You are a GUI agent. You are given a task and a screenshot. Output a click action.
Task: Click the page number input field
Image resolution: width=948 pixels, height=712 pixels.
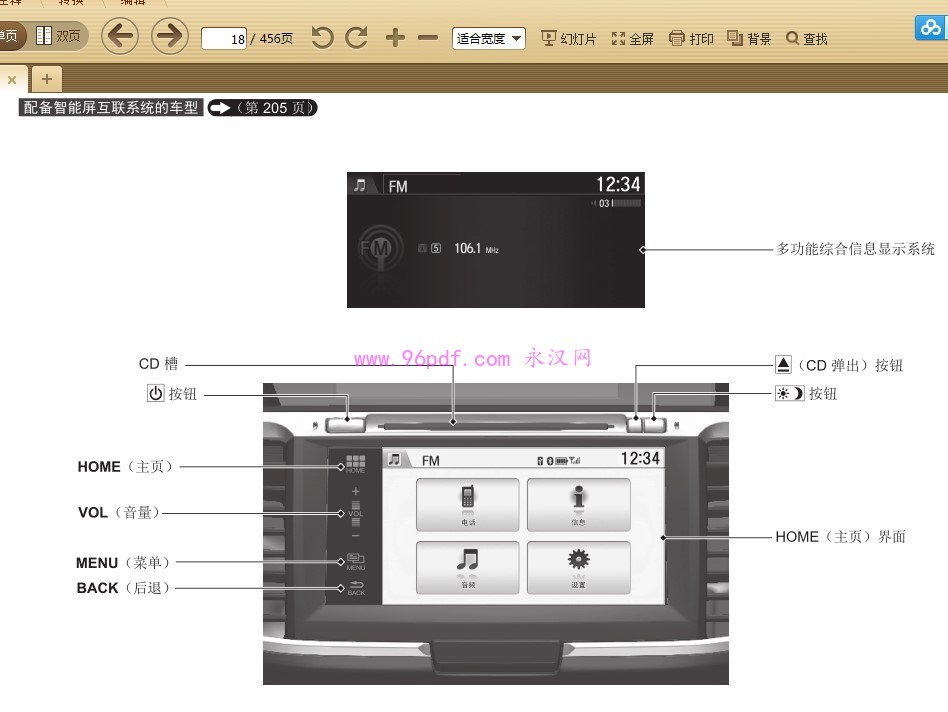224,39
